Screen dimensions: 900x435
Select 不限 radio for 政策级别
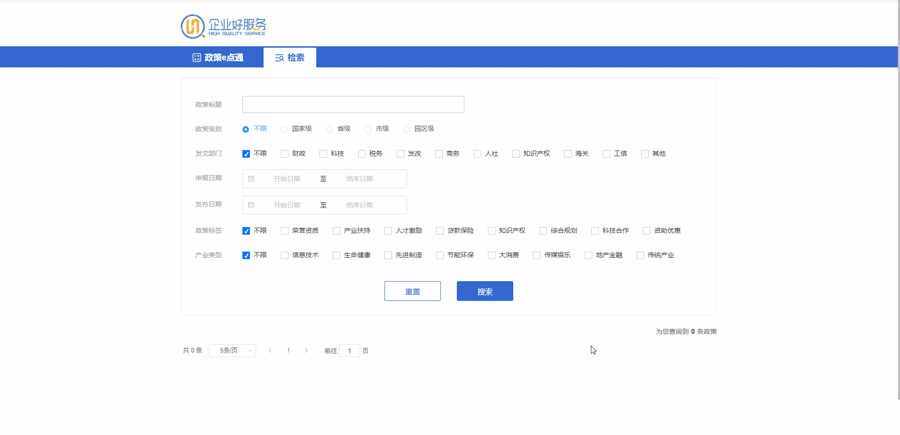click(246, 129)
